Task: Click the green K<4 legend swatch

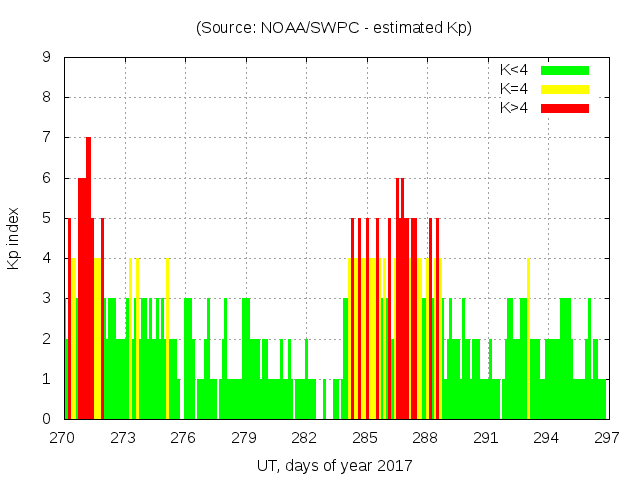Action: point(565,70)
